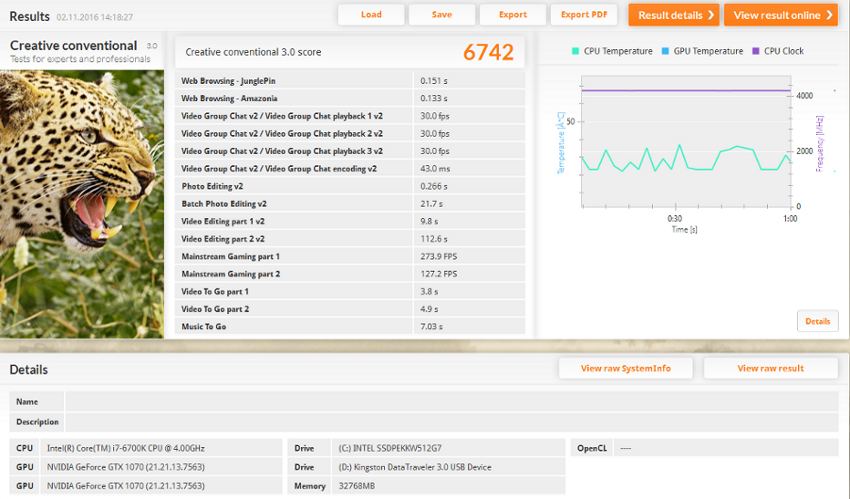The image size is (850, 499).
Task: Select Video Group Chat playback 3 v2 row
Action: pos(350,151)
